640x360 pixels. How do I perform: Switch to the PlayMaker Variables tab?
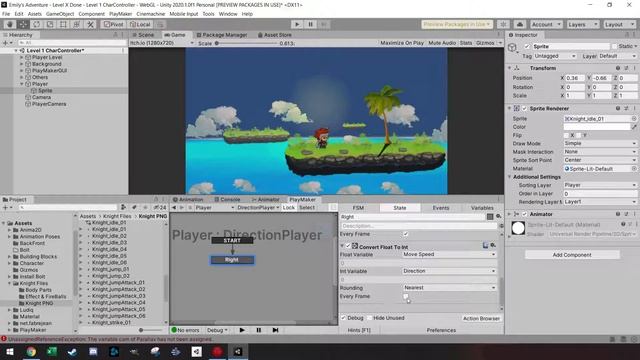tap(482, 208)
